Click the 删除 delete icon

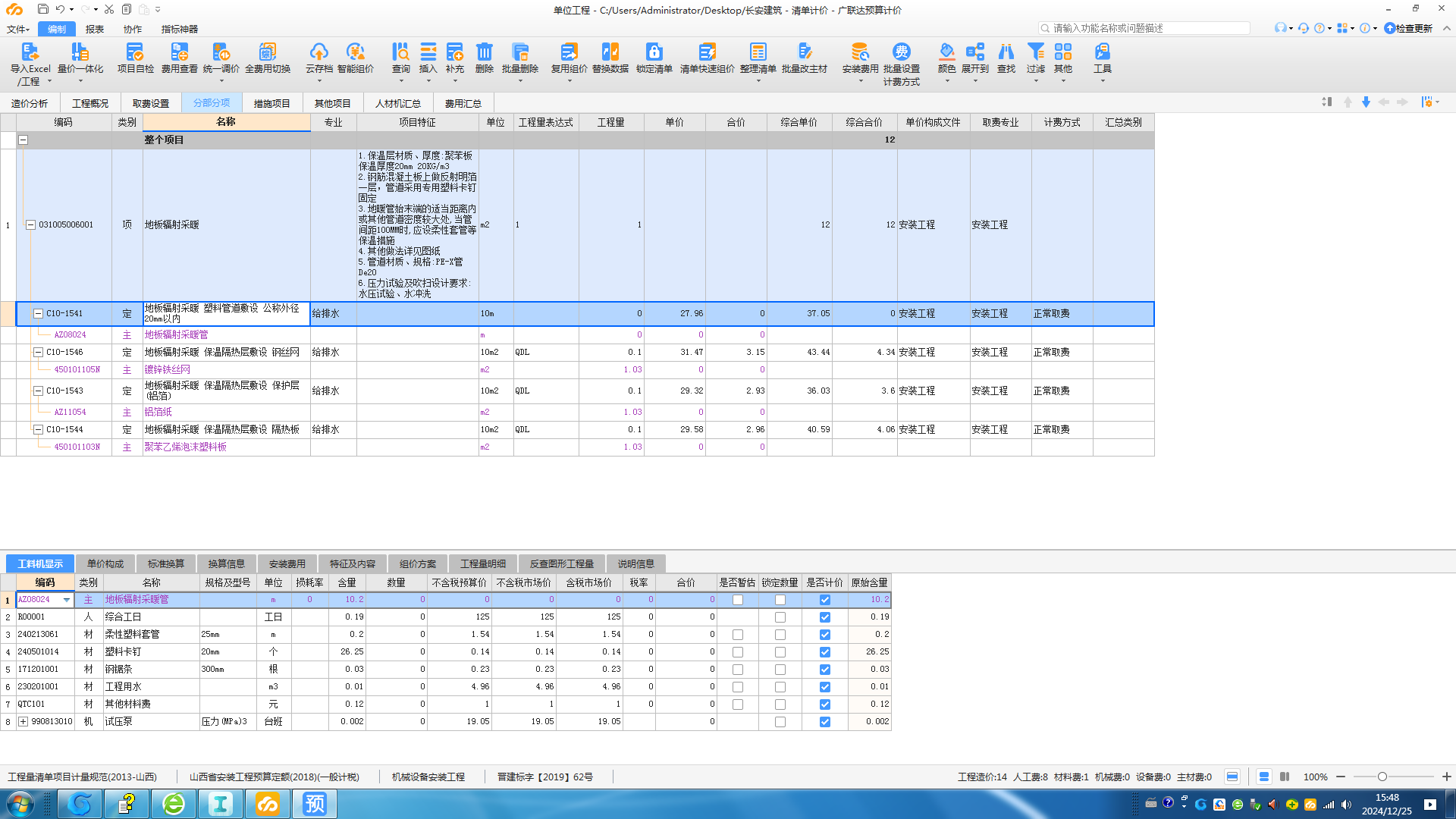pyautogui.click(x=484, y=52)
